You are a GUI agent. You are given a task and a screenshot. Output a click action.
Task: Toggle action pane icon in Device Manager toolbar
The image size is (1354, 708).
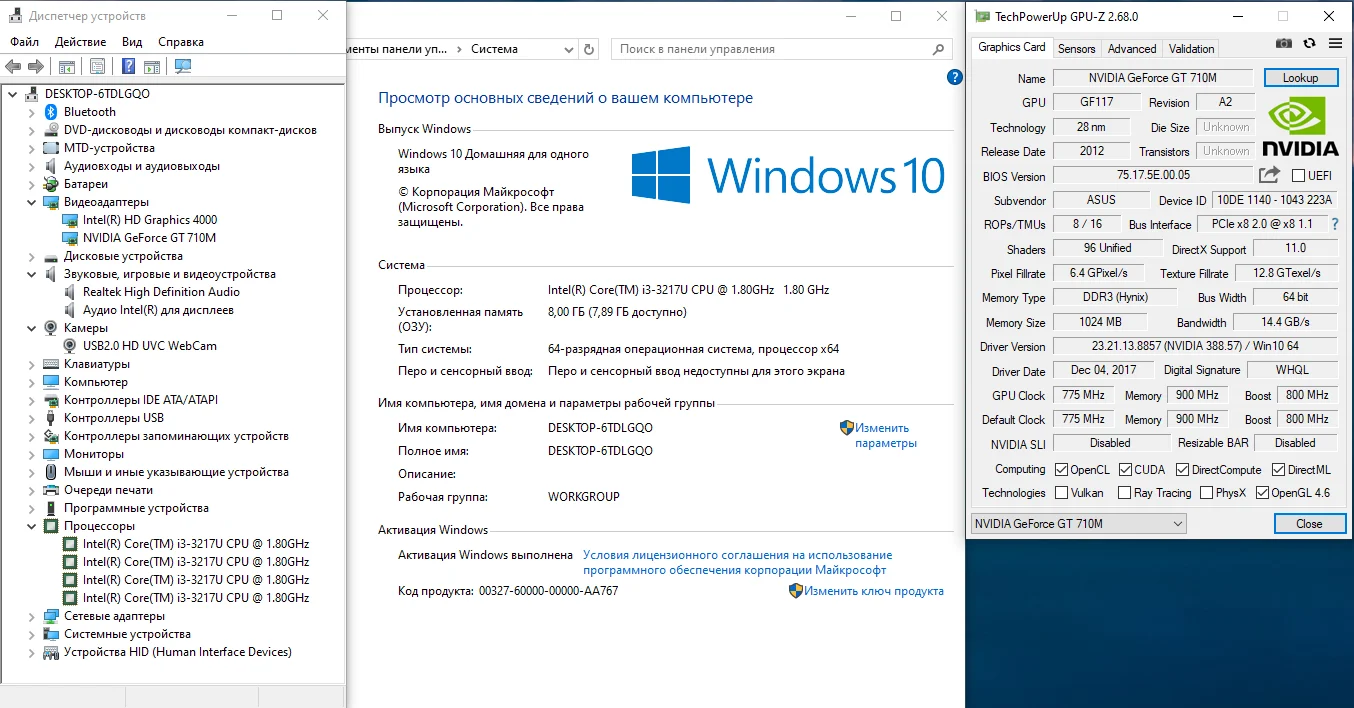click(x=151, y=66)
